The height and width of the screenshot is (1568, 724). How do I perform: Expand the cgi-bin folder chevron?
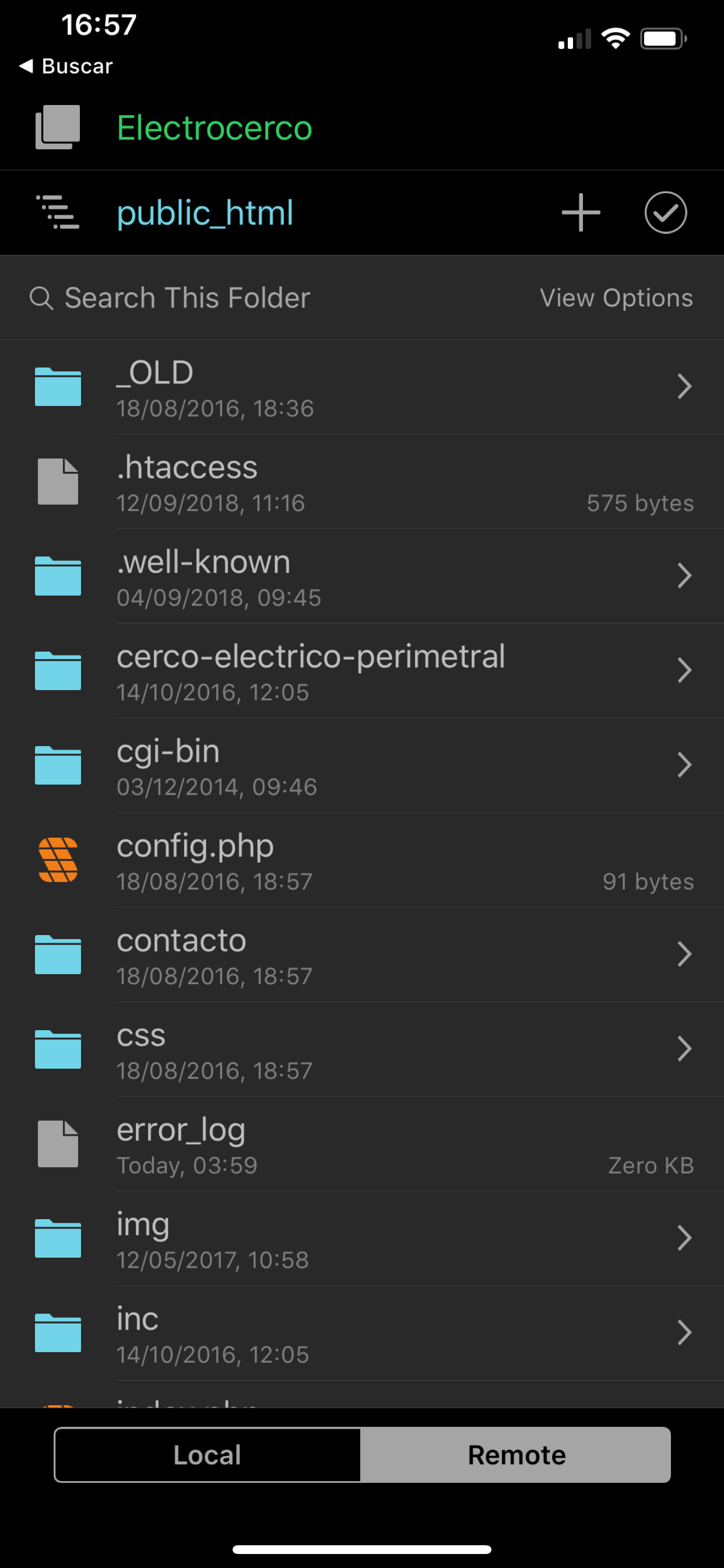click(x=684, y=765)
